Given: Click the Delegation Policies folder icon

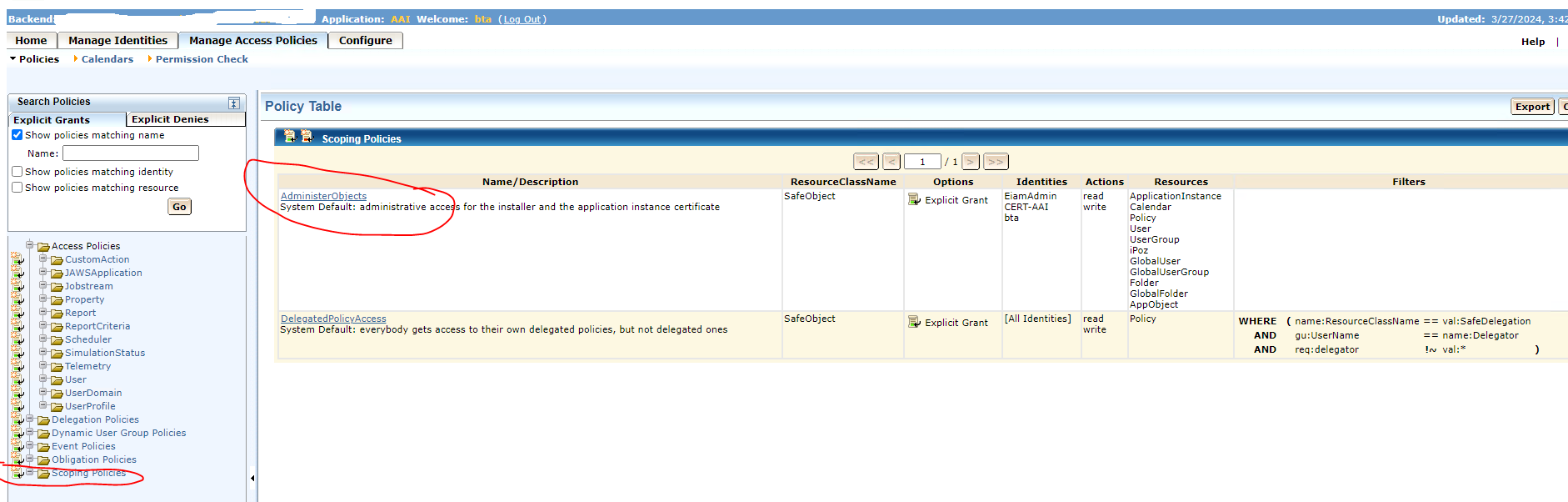Looking at the screenshot, I should [x=44, y=420].
